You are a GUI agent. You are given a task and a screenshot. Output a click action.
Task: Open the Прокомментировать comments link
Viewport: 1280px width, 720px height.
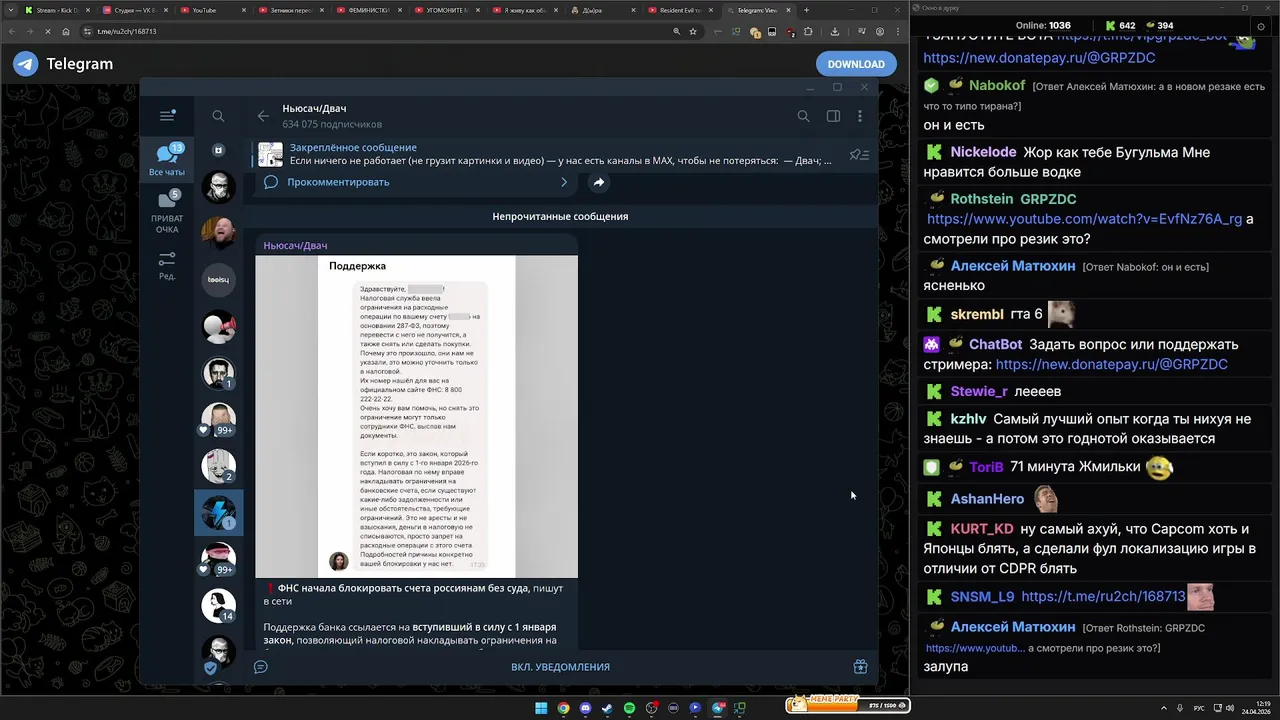(x=338, y=182)
